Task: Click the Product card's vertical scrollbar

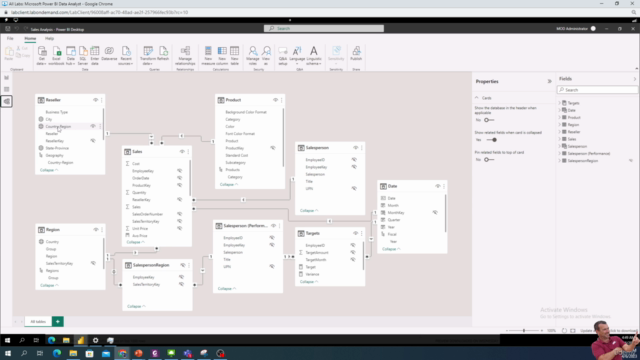Action: tap(283, 137)
